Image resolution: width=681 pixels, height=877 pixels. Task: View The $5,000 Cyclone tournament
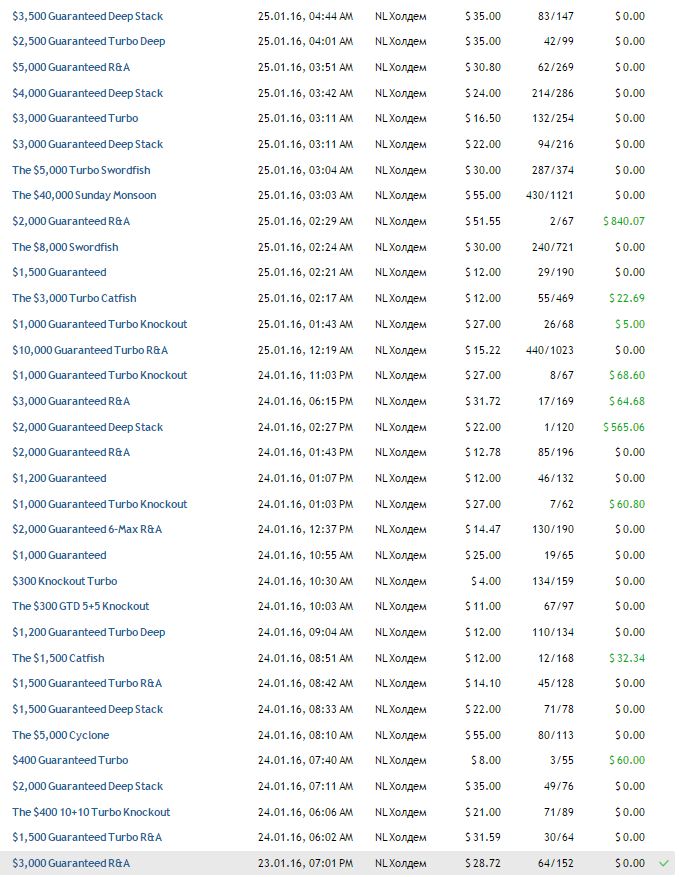tap(61, 735)
